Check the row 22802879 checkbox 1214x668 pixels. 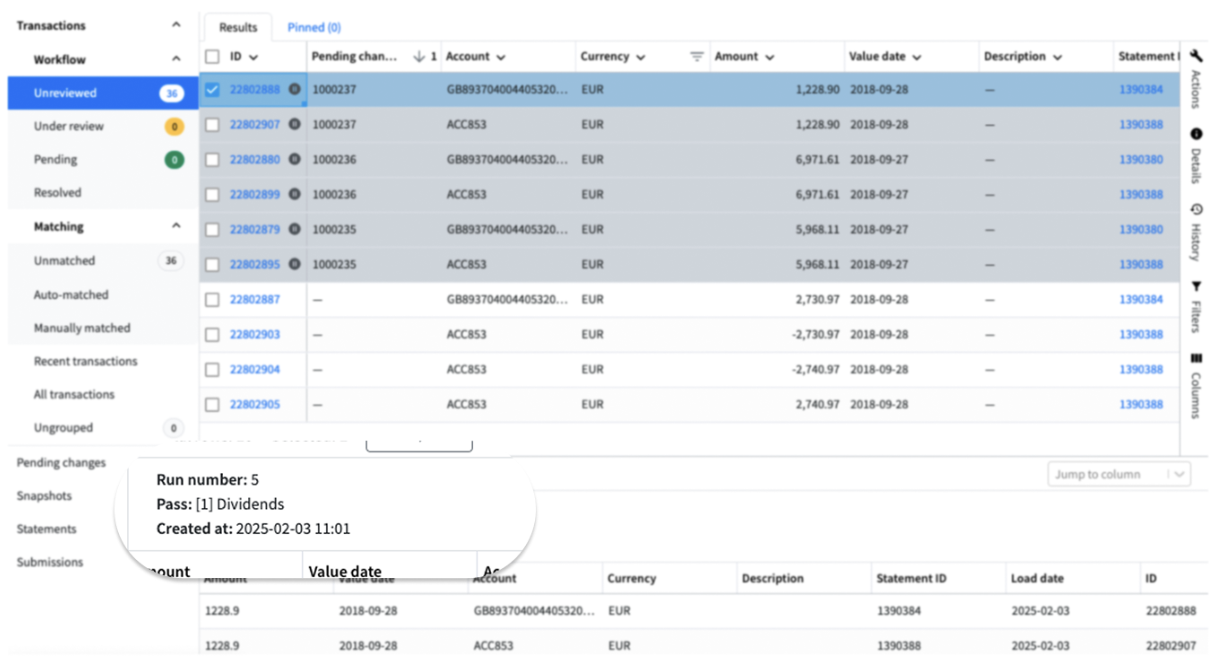(x=212, y=230)
